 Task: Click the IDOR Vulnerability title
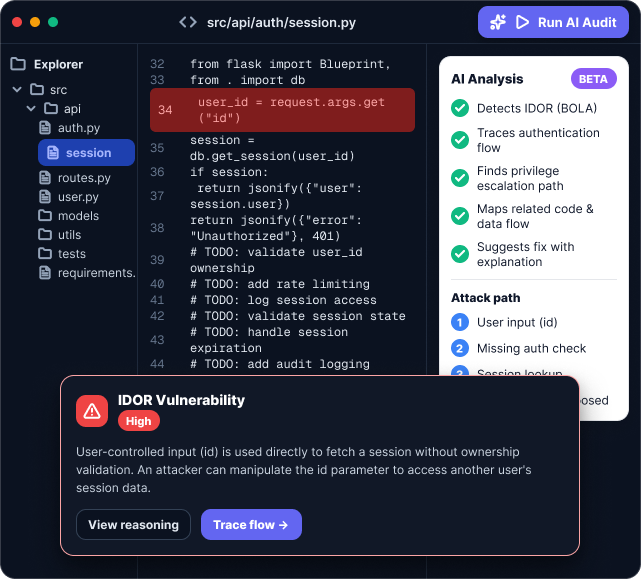(x=181, y=400)
